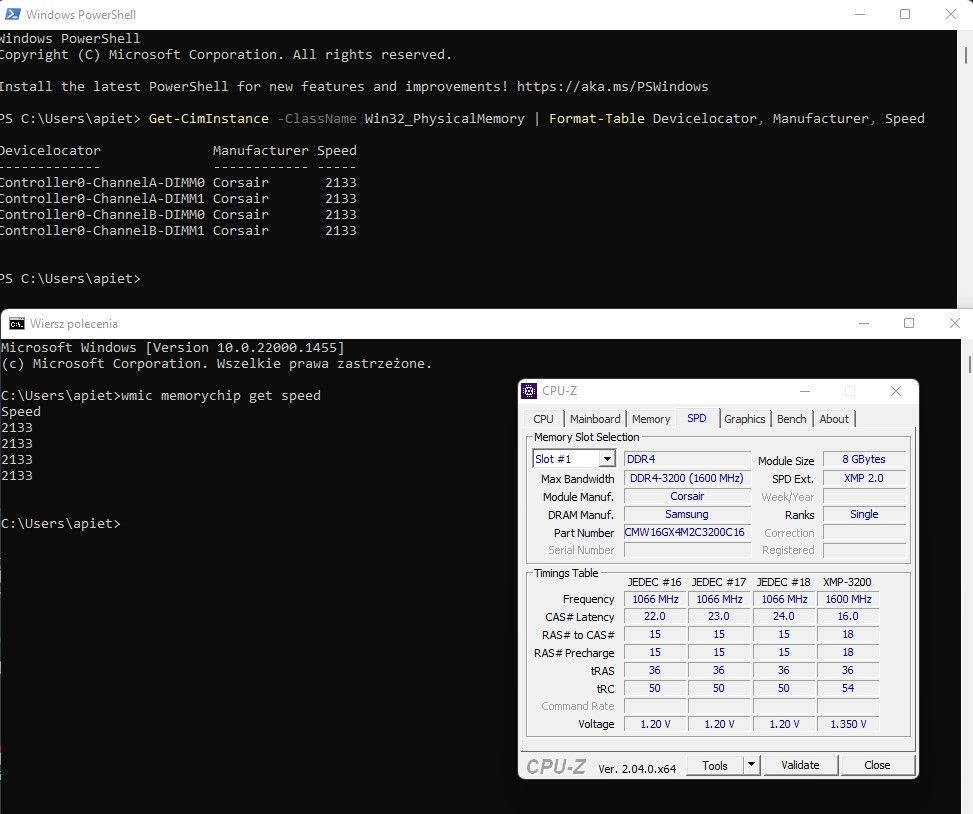Viewport: 973px width, 814px height.
Task: Click the DDR4 memory type field
Action: click(x=687, y=459)
